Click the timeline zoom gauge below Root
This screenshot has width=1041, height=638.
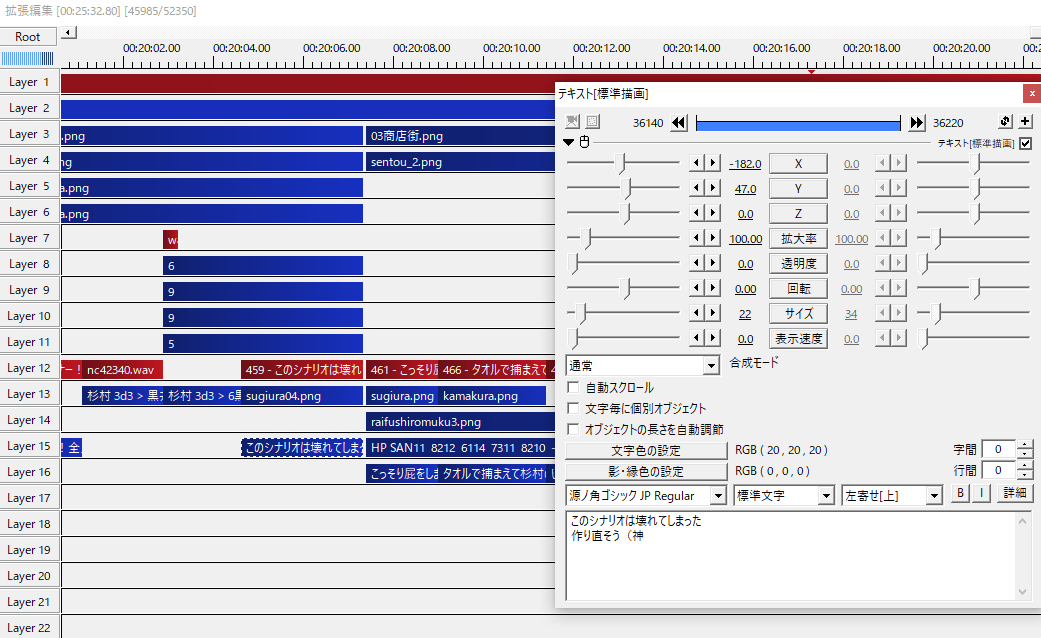point(27,58)
